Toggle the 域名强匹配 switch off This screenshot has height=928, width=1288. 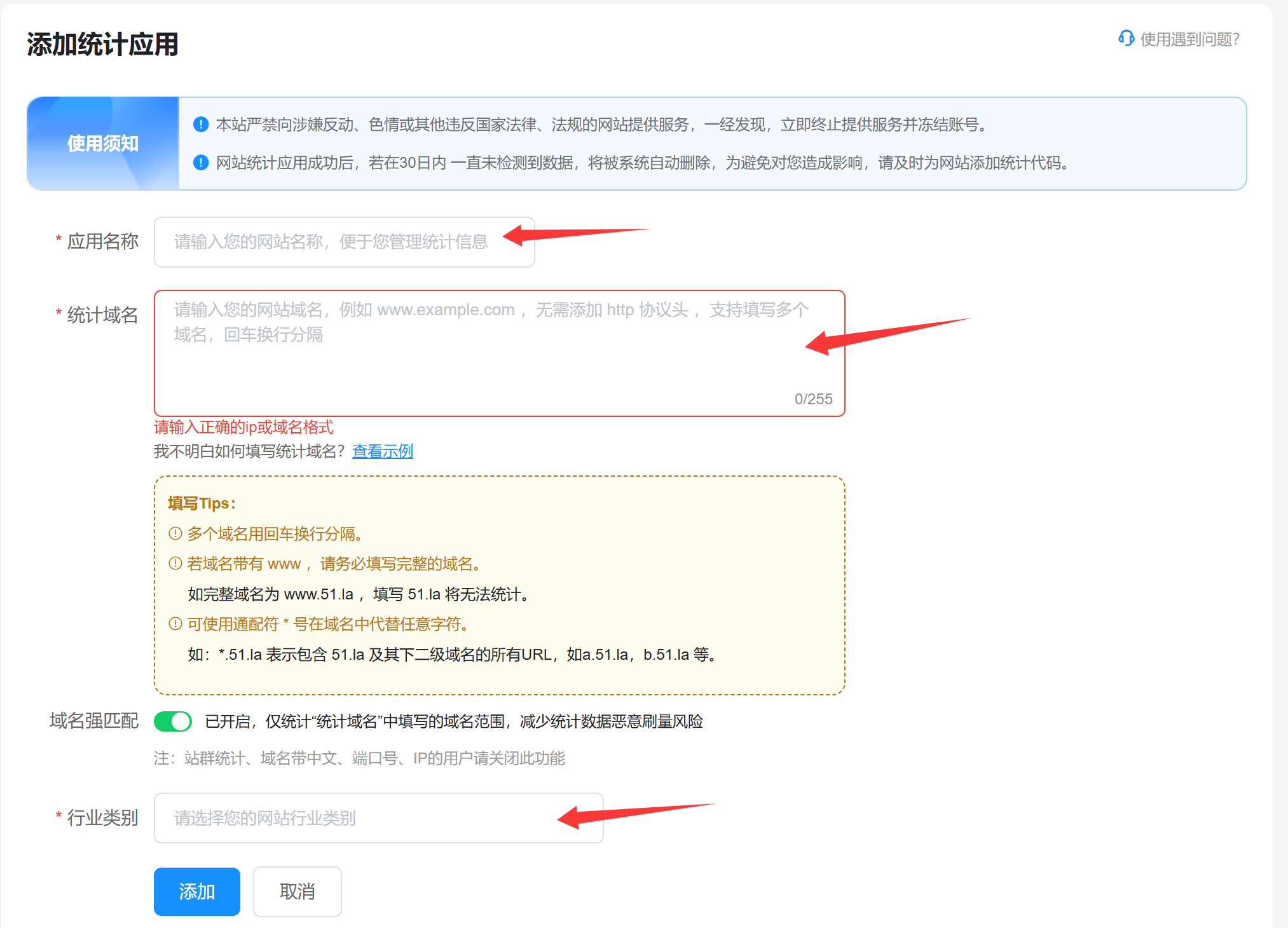tap(173, 721)
